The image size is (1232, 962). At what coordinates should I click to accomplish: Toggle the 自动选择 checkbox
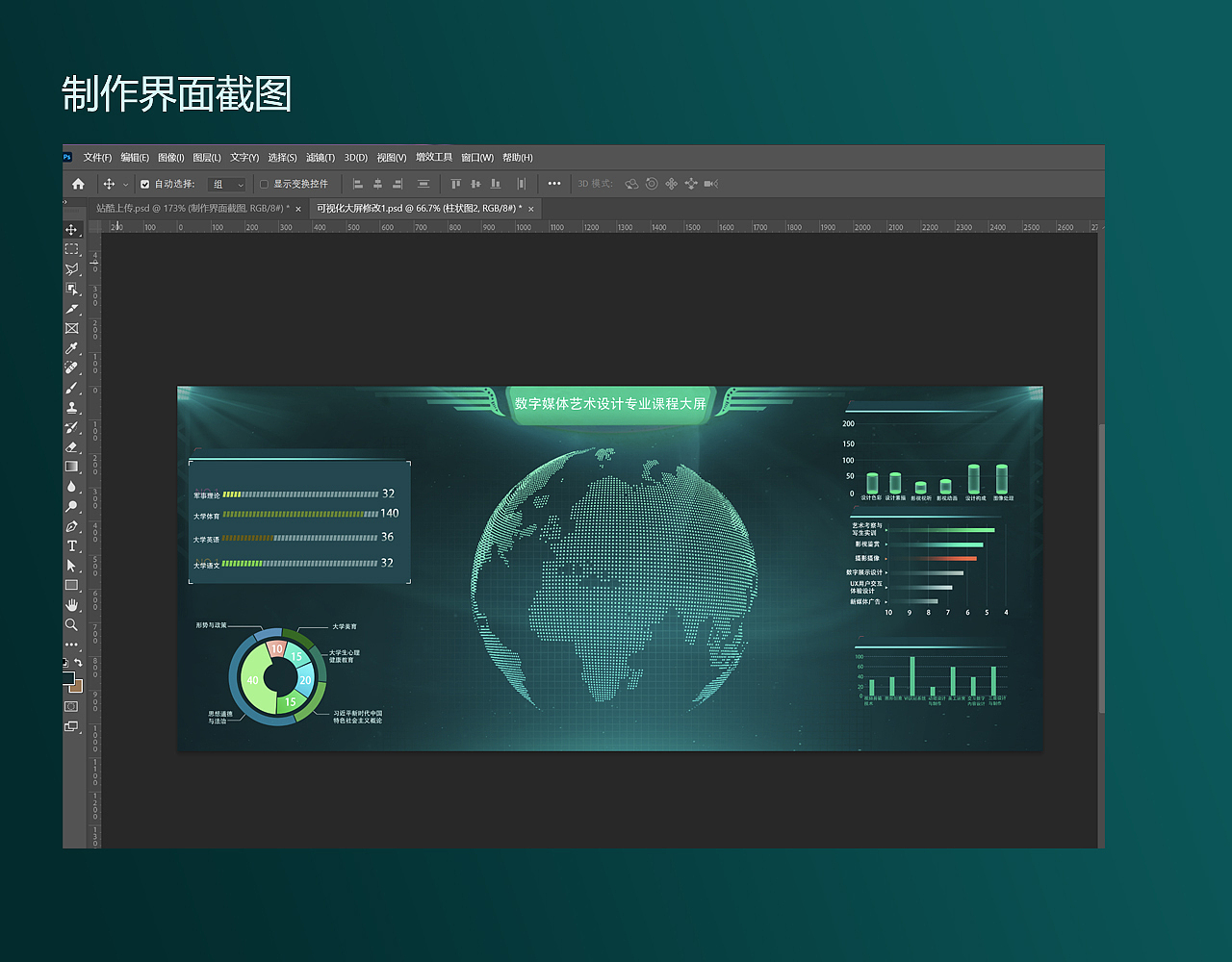click(x=145, y=184)
